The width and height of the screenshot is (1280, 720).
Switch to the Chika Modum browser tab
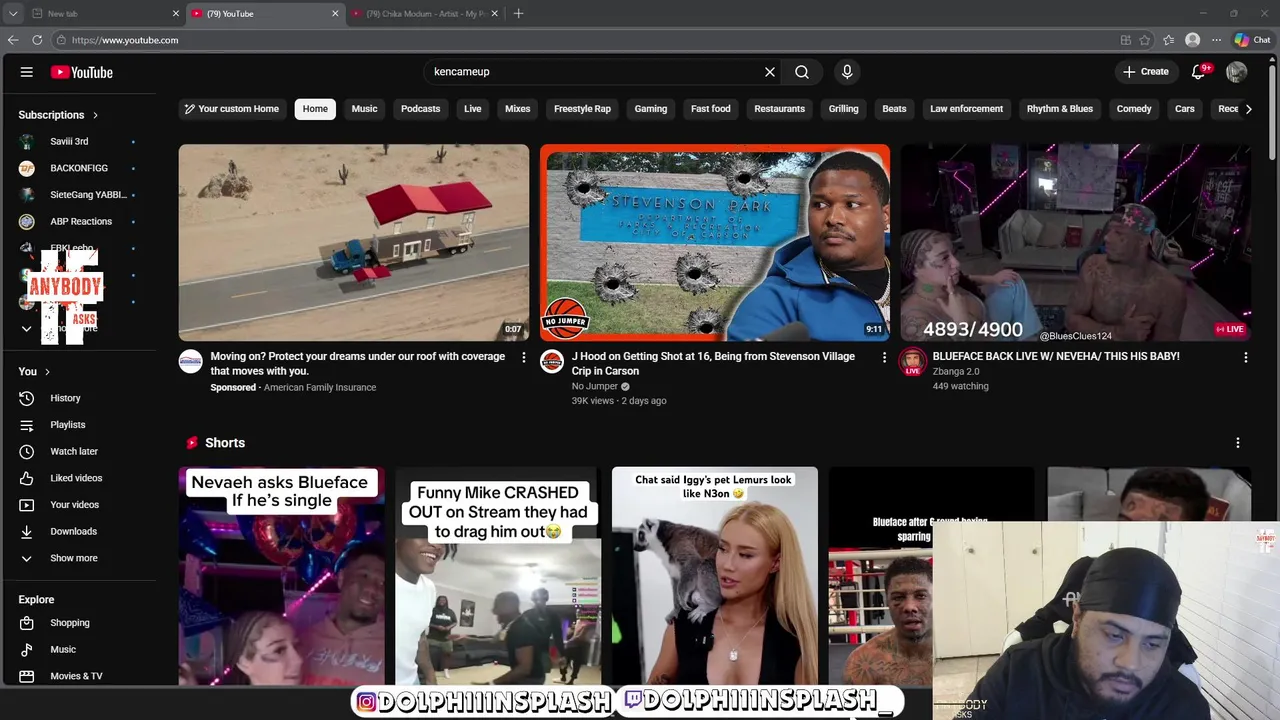(x=426, y=14)
